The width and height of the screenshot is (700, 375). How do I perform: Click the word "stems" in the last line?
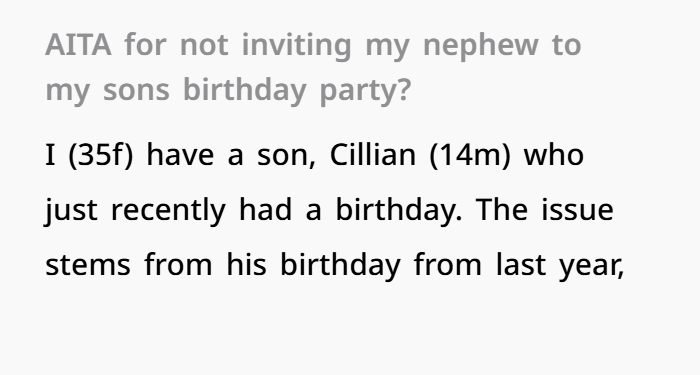click(x=88, y=265)
